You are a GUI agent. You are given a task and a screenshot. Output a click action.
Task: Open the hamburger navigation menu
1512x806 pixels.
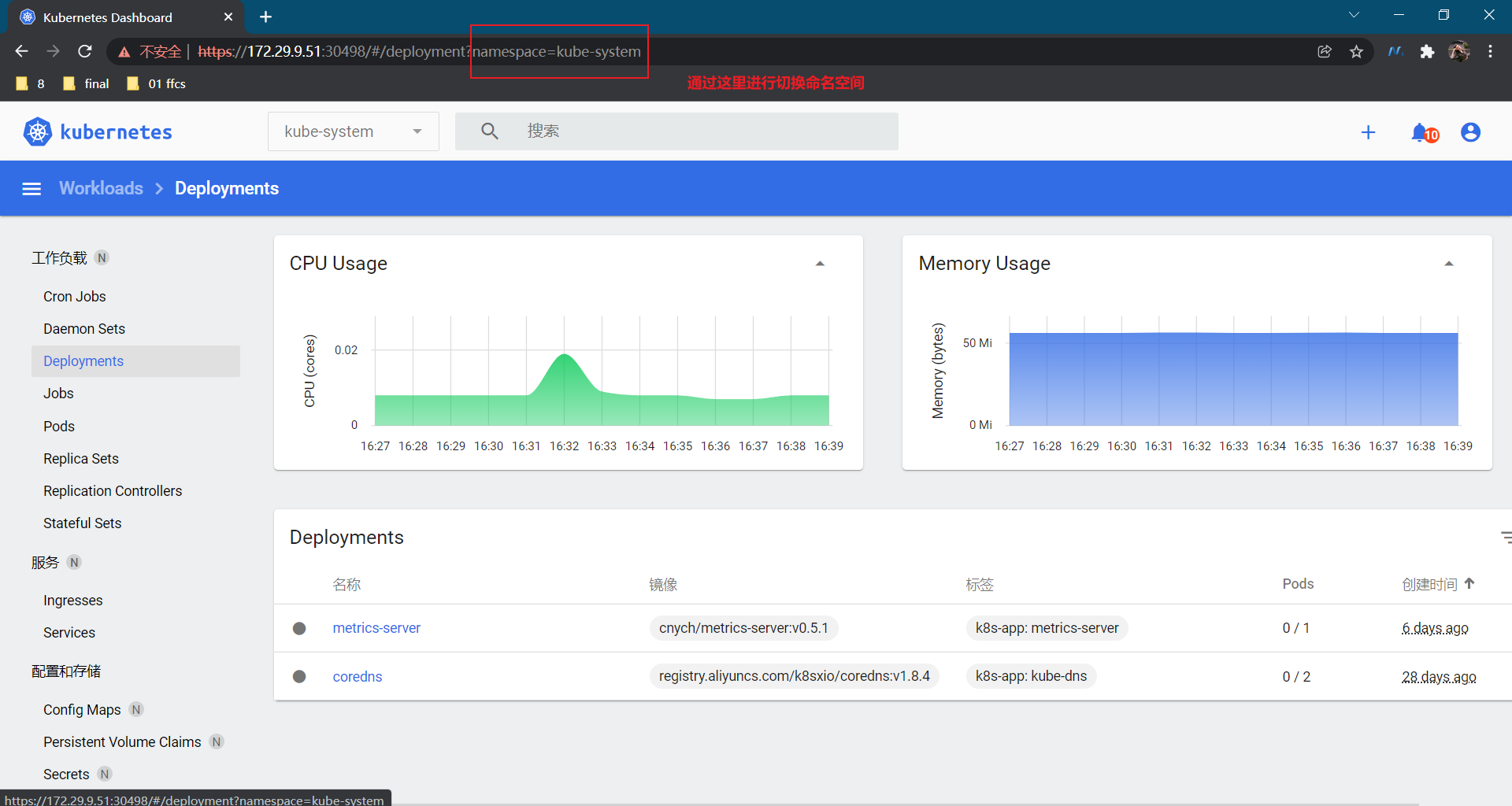tap(31, 189)
